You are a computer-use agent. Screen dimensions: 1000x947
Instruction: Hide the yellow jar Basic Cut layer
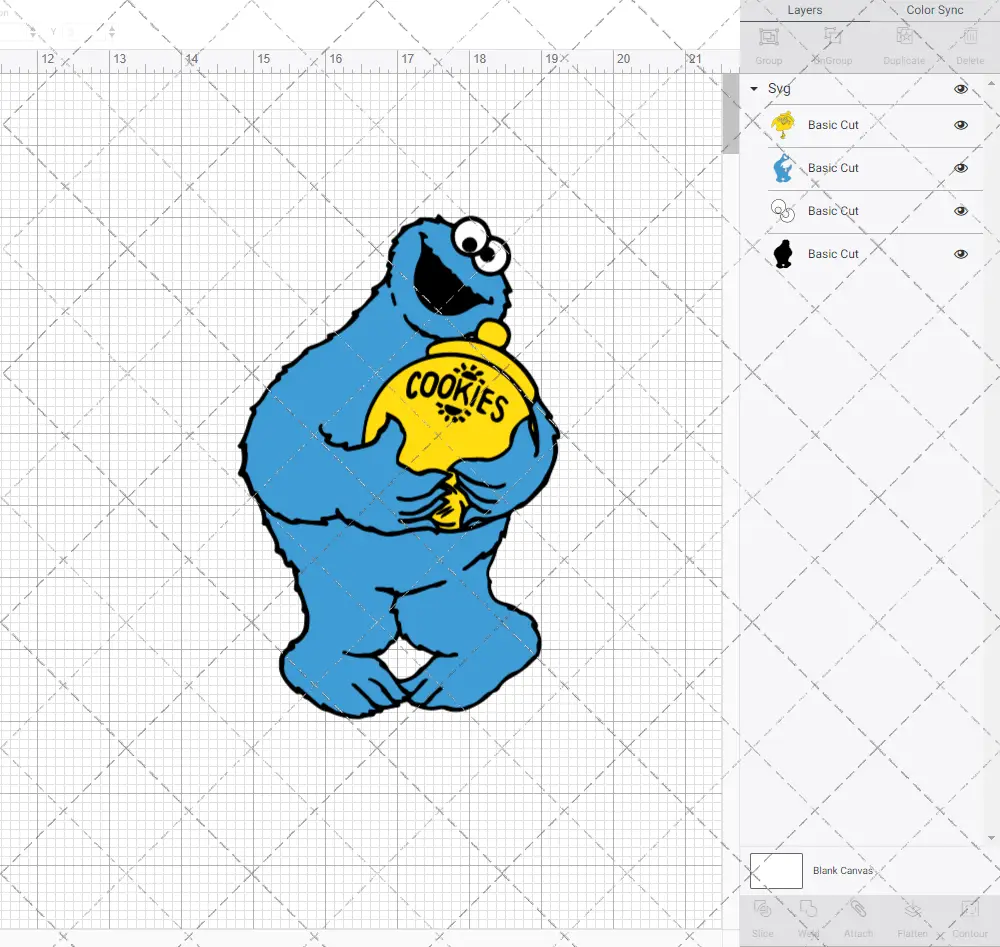[960, 125]
